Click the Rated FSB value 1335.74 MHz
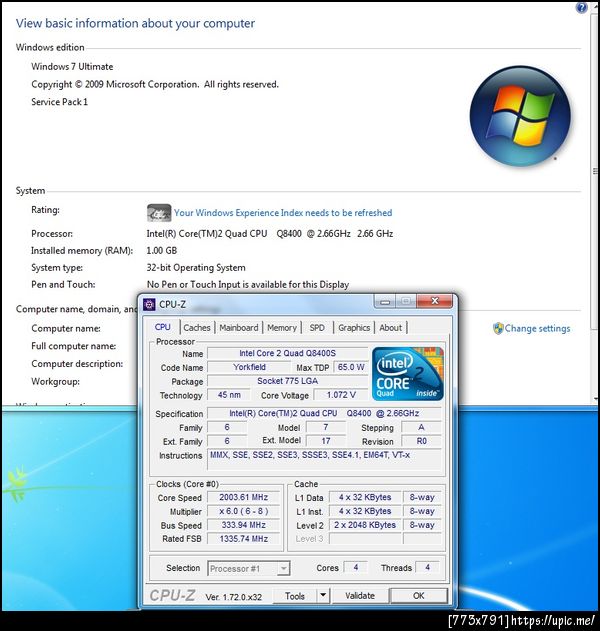 243,539
